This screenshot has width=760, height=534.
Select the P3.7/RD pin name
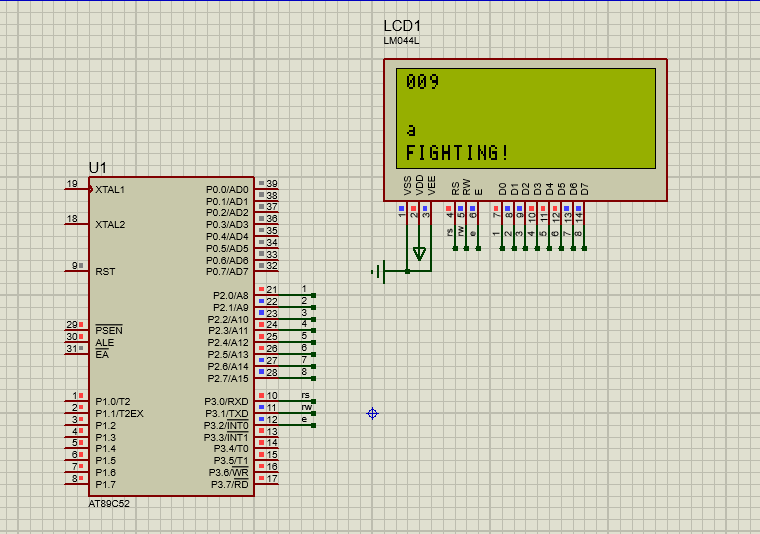click(x=230, y=485)
